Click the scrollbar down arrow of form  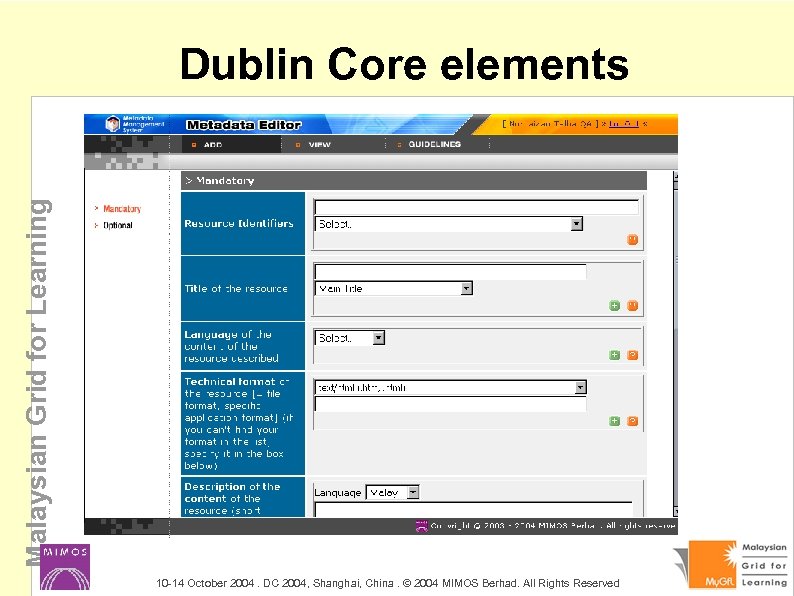(675, 511)
